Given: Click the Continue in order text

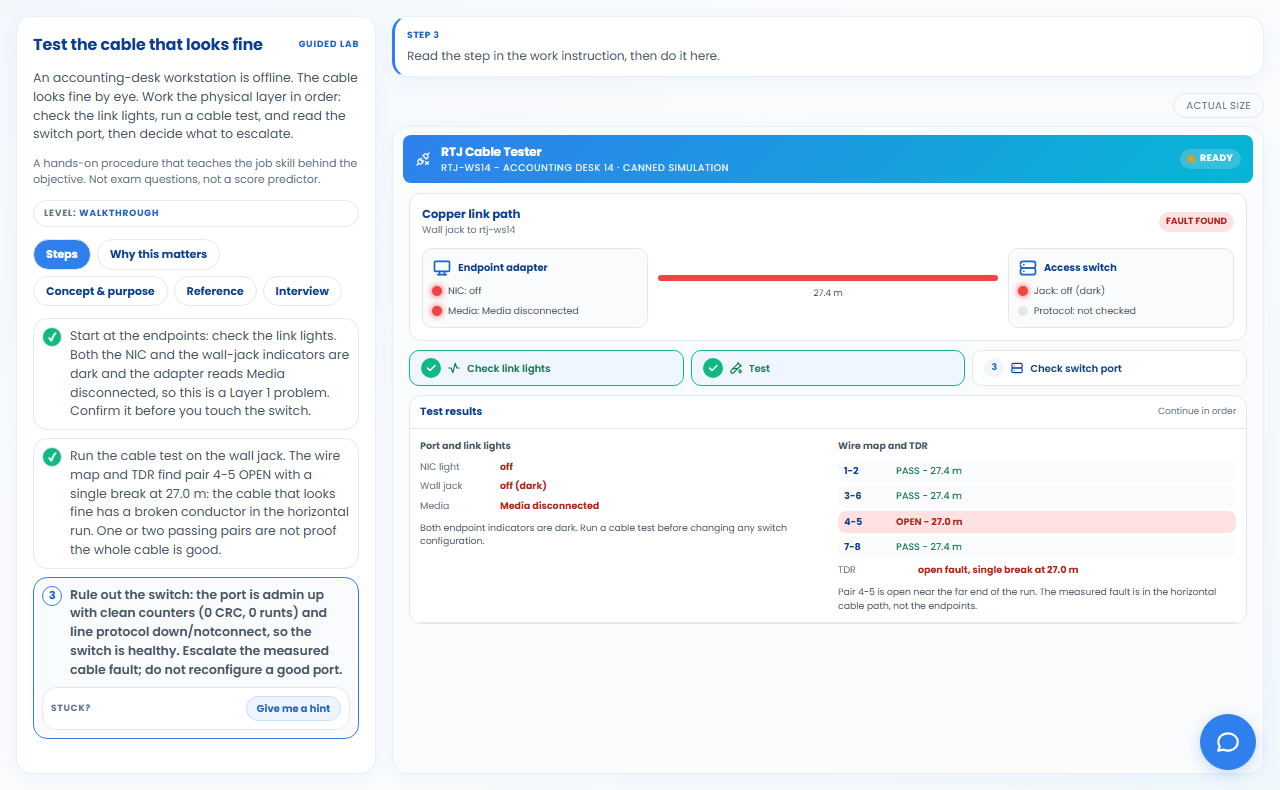Looking at the screenshot, I should click(1197, 411).
